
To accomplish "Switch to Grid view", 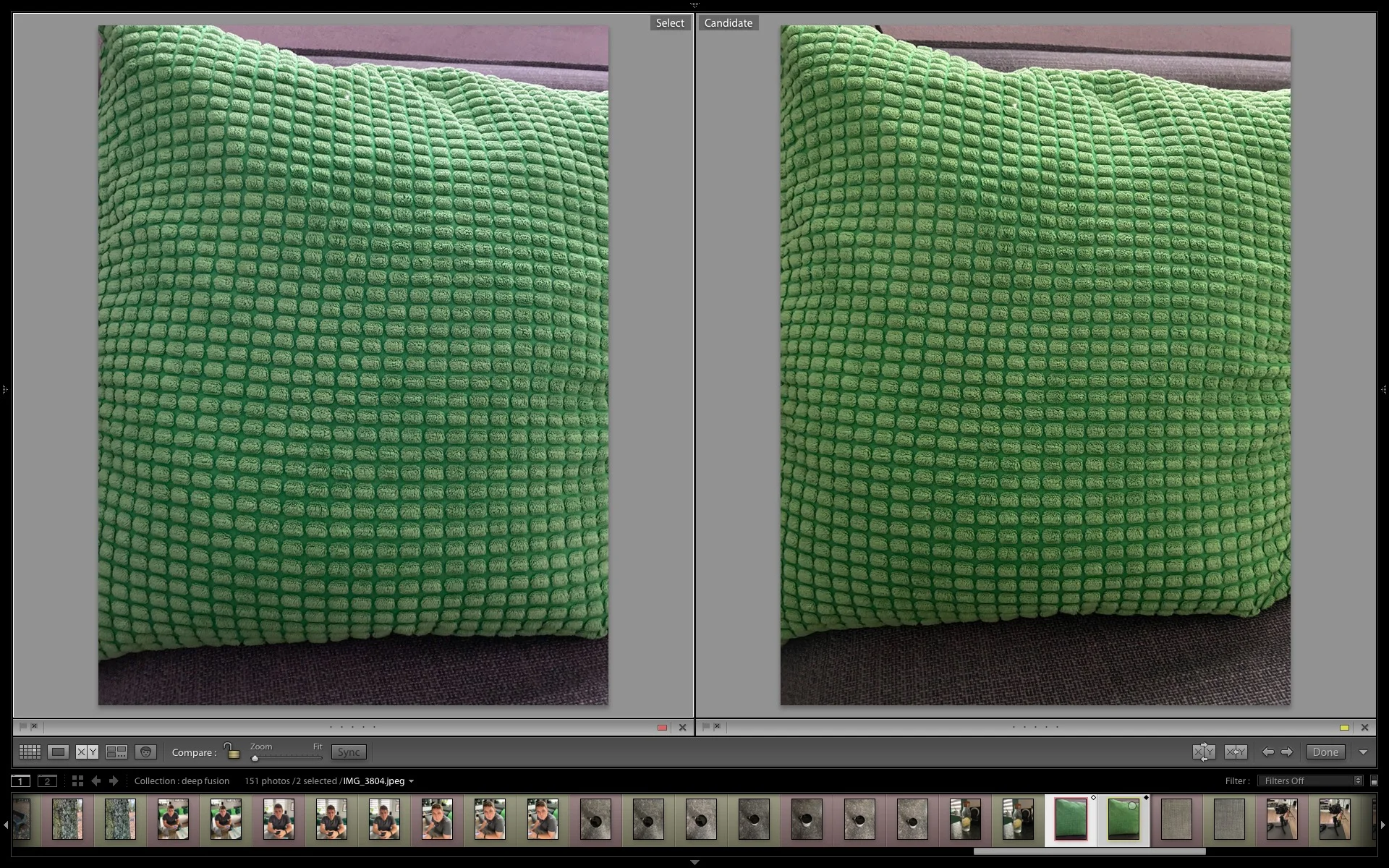I will pos(30,752).
